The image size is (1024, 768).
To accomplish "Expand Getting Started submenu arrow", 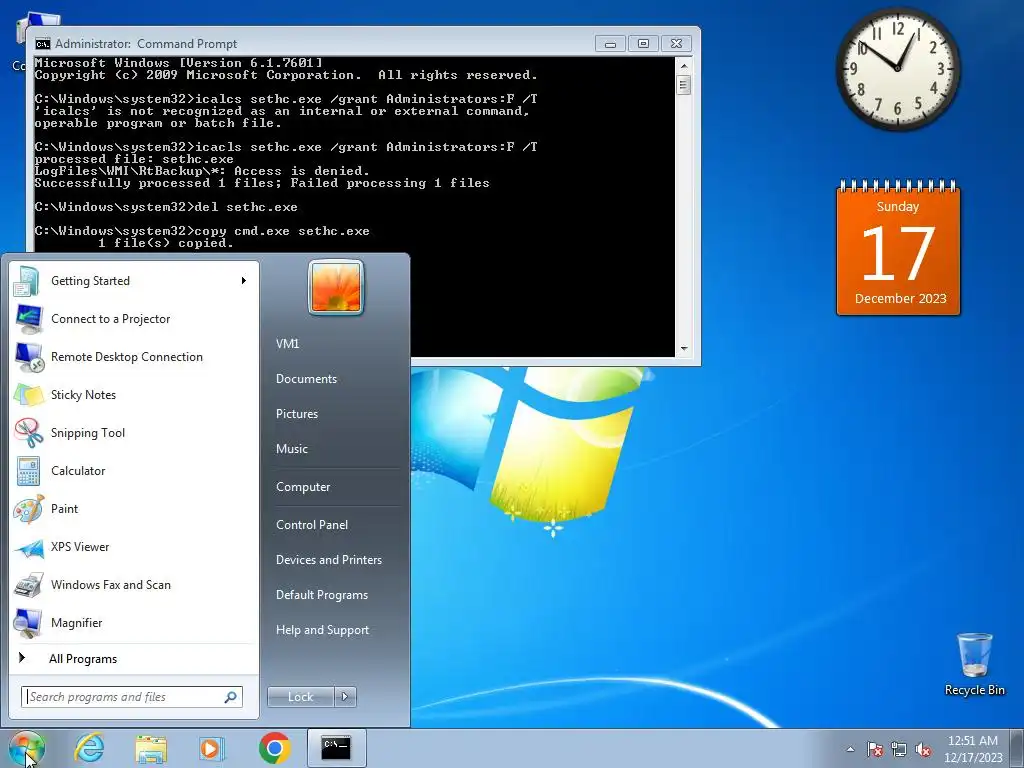I will pos(244,281).
